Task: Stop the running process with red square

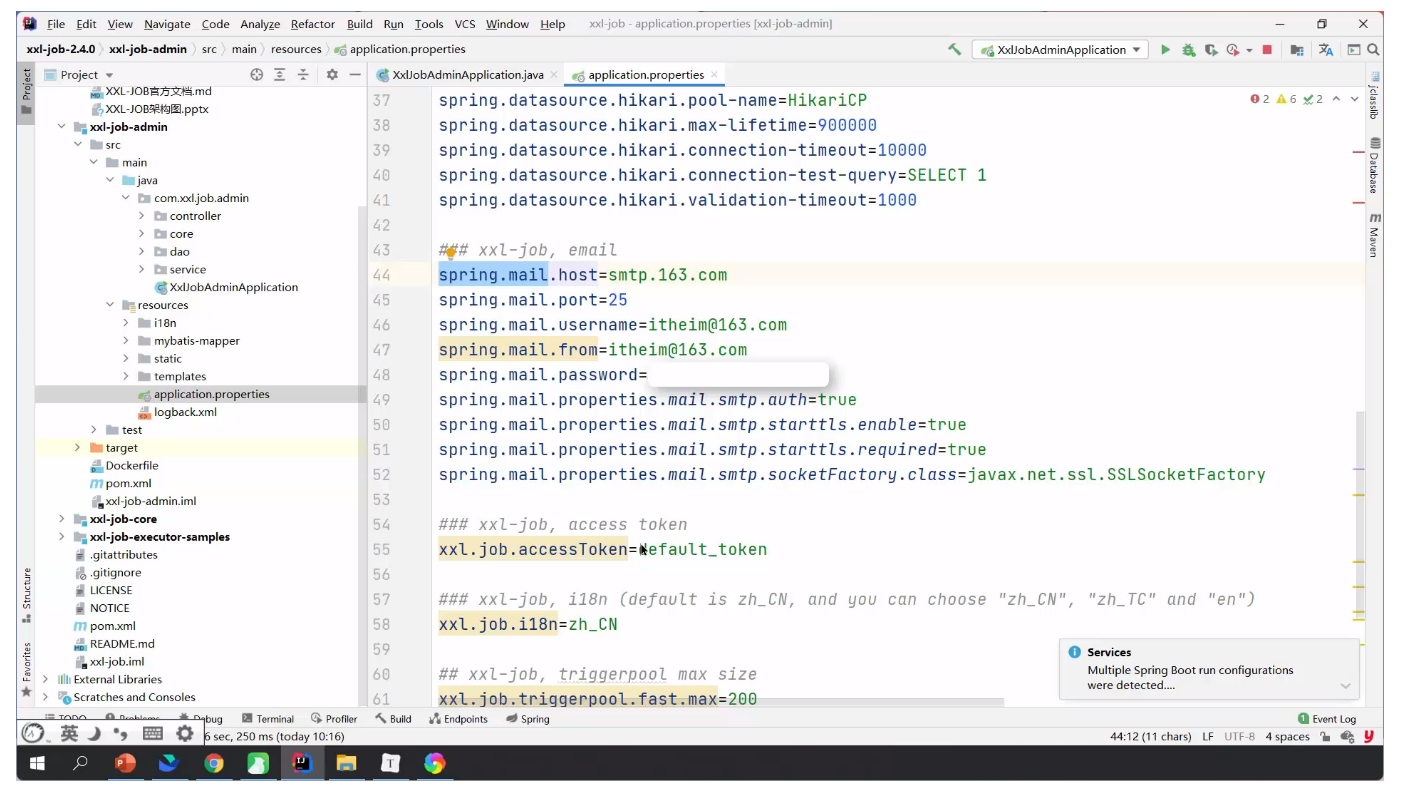Action: coord(1267,49)
